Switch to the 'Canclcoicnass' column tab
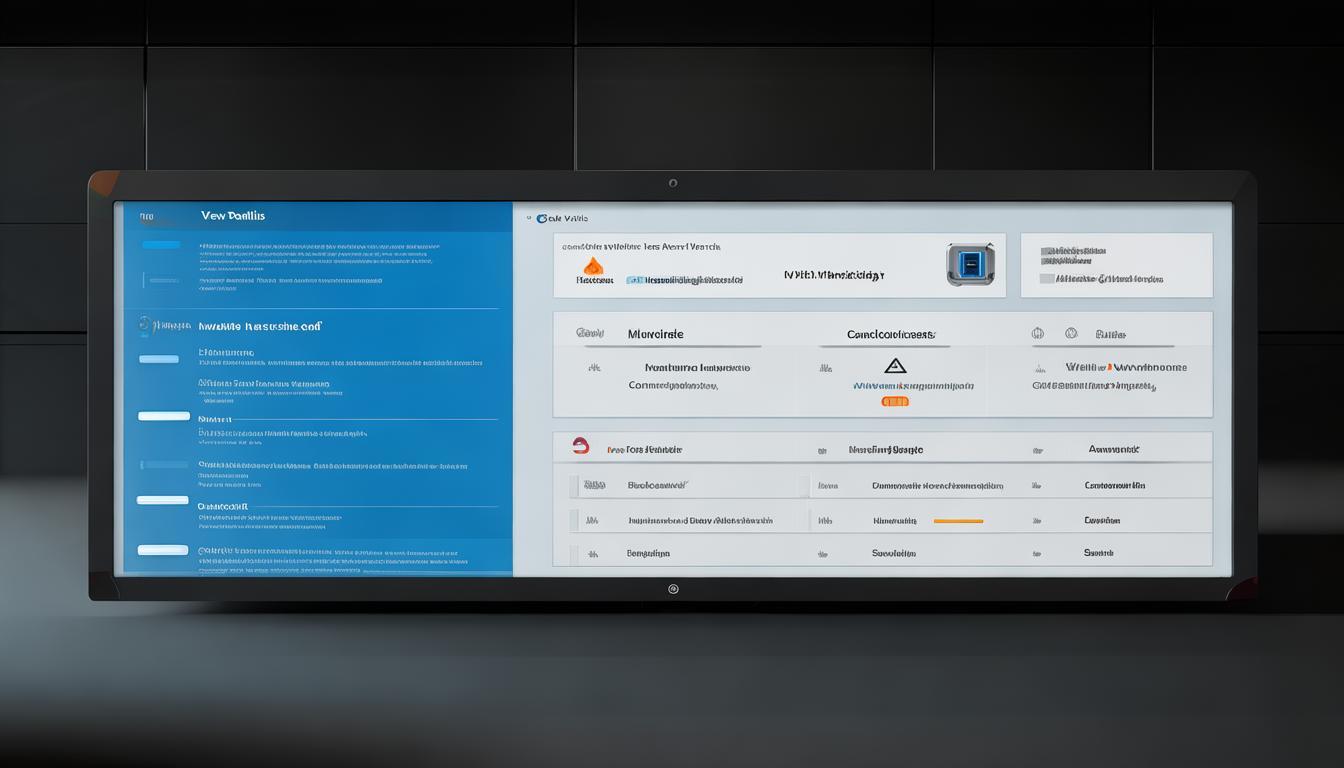The image size is (1344, 768). pos(890,335)
